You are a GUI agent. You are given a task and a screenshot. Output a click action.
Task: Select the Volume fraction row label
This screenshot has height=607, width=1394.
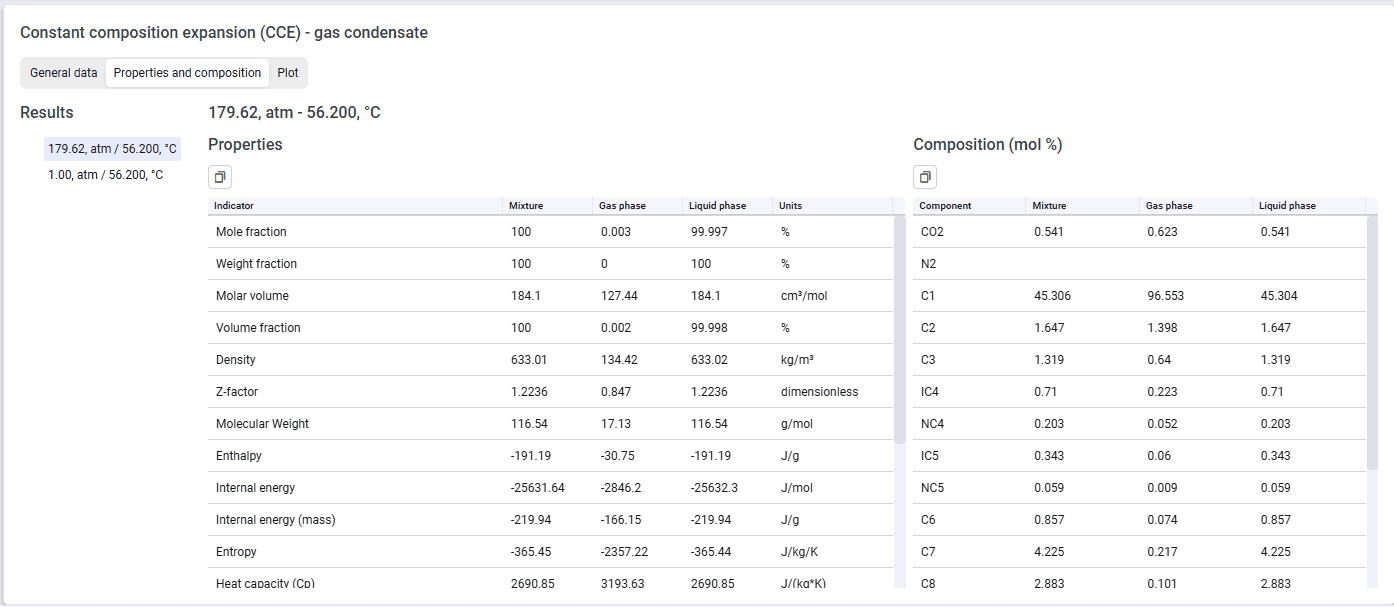tap(258, 328)
